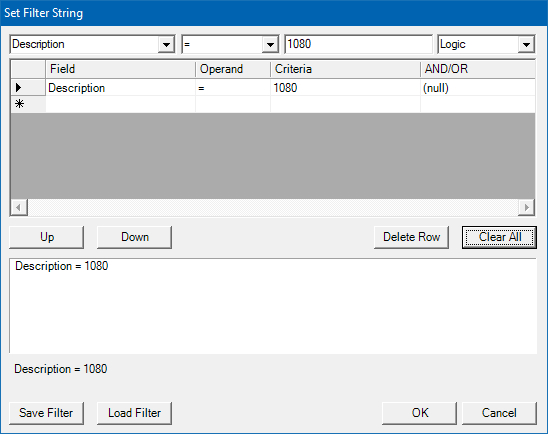Expand the operand equals dropdown
Image resolution: width=548 pixels, height=434 pixels.
(x=270, y=44)
